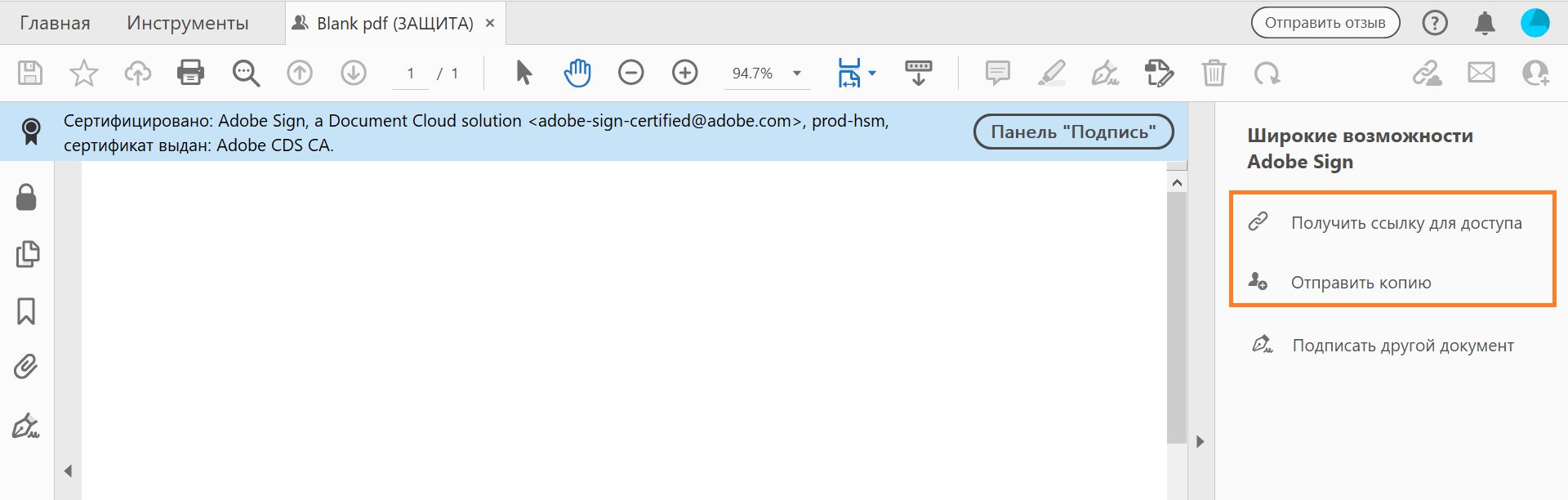Click the vertical scrollbar thumb
The width and height of the screenshot is (1568, 500).
[1177, 319]
